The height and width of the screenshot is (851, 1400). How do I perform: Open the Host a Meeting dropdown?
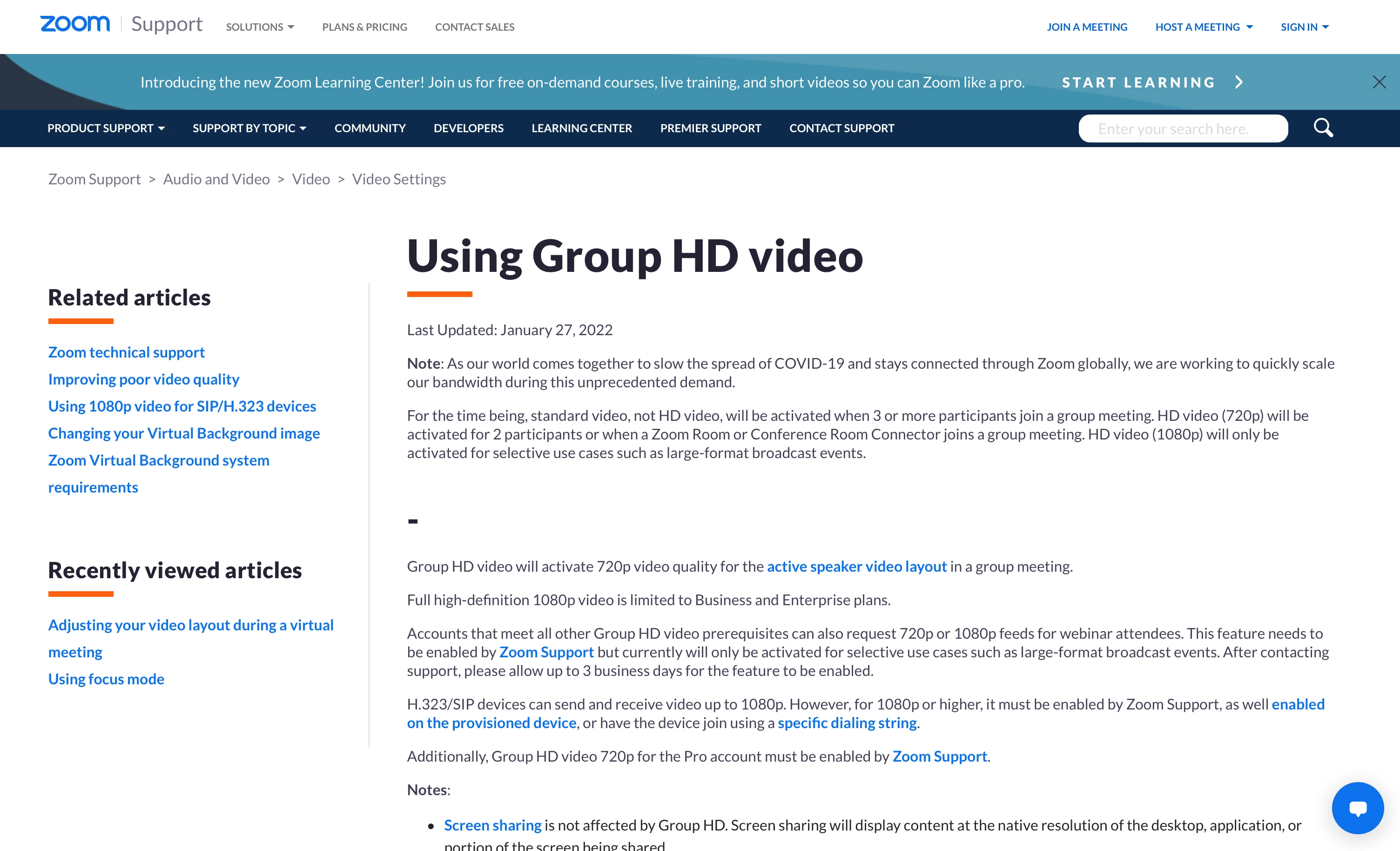tap(1204, 27)
